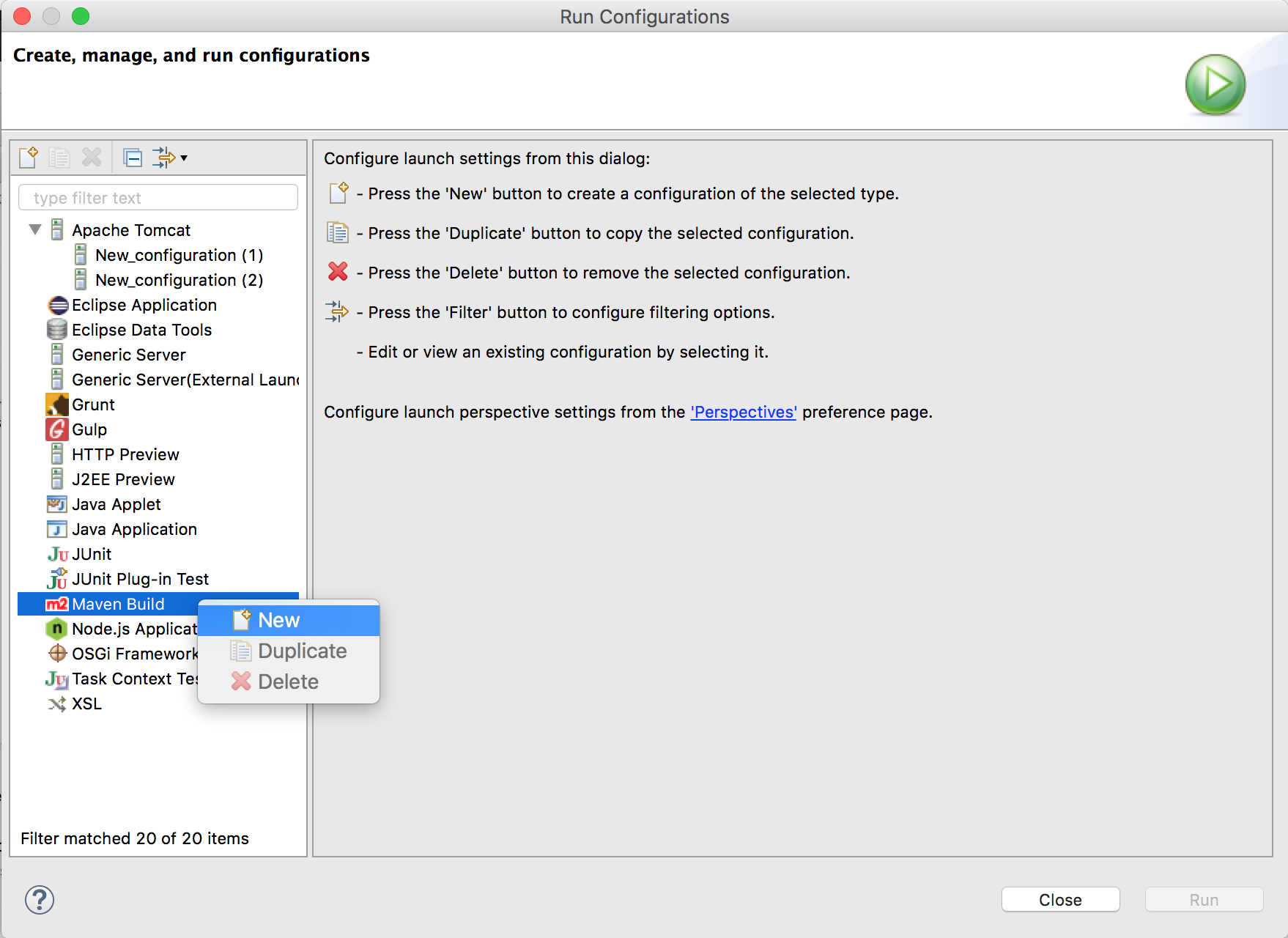Click the New launch configuration toolbar icon
The height and width of the screenshot is (938, 1288).
click(29, 158)
